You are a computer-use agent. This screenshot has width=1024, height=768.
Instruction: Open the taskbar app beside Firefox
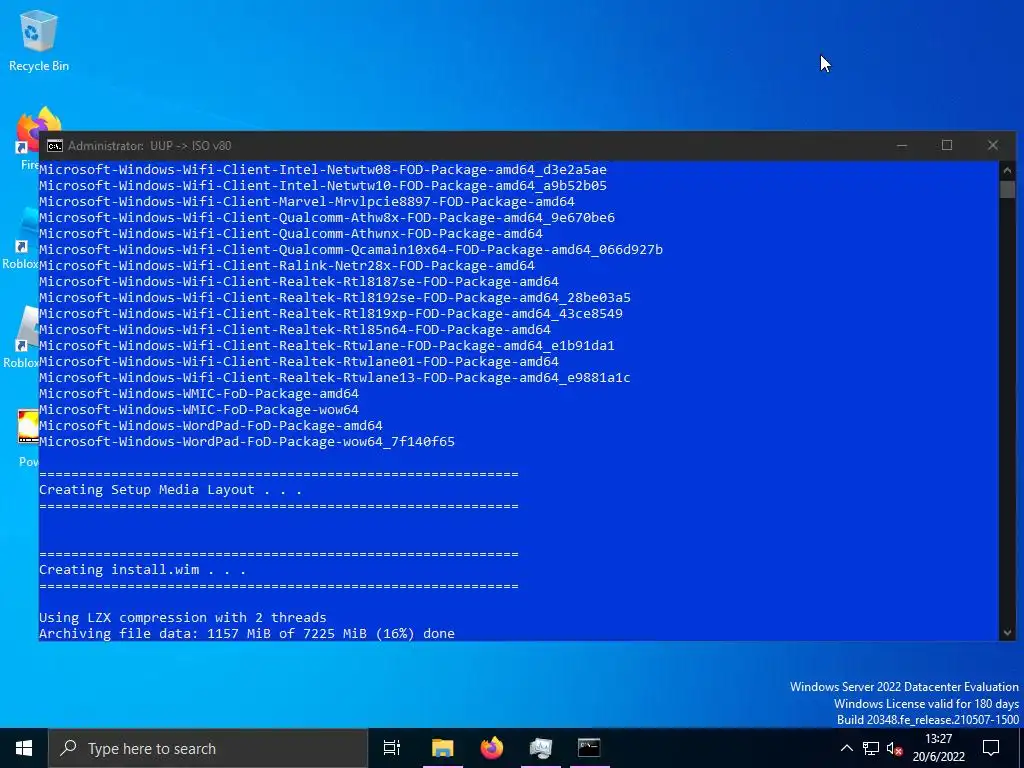pos(541,748)
